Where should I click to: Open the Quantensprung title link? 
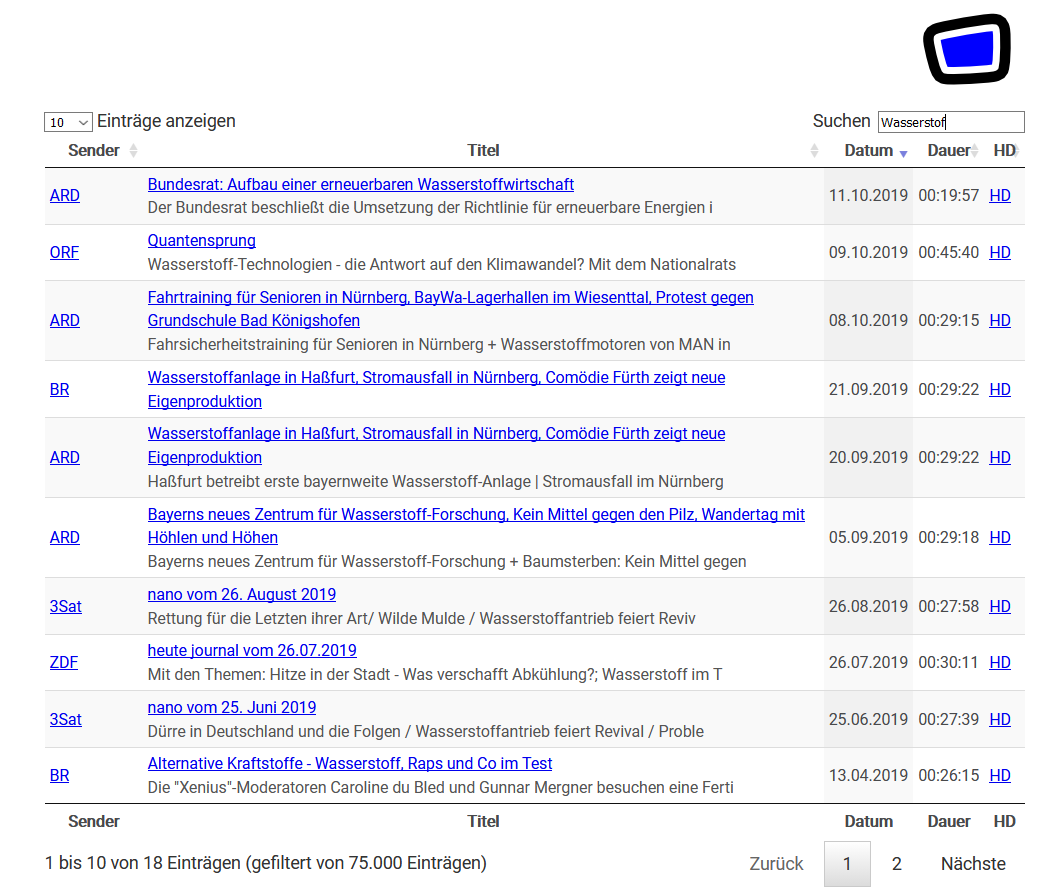point(201,241)
